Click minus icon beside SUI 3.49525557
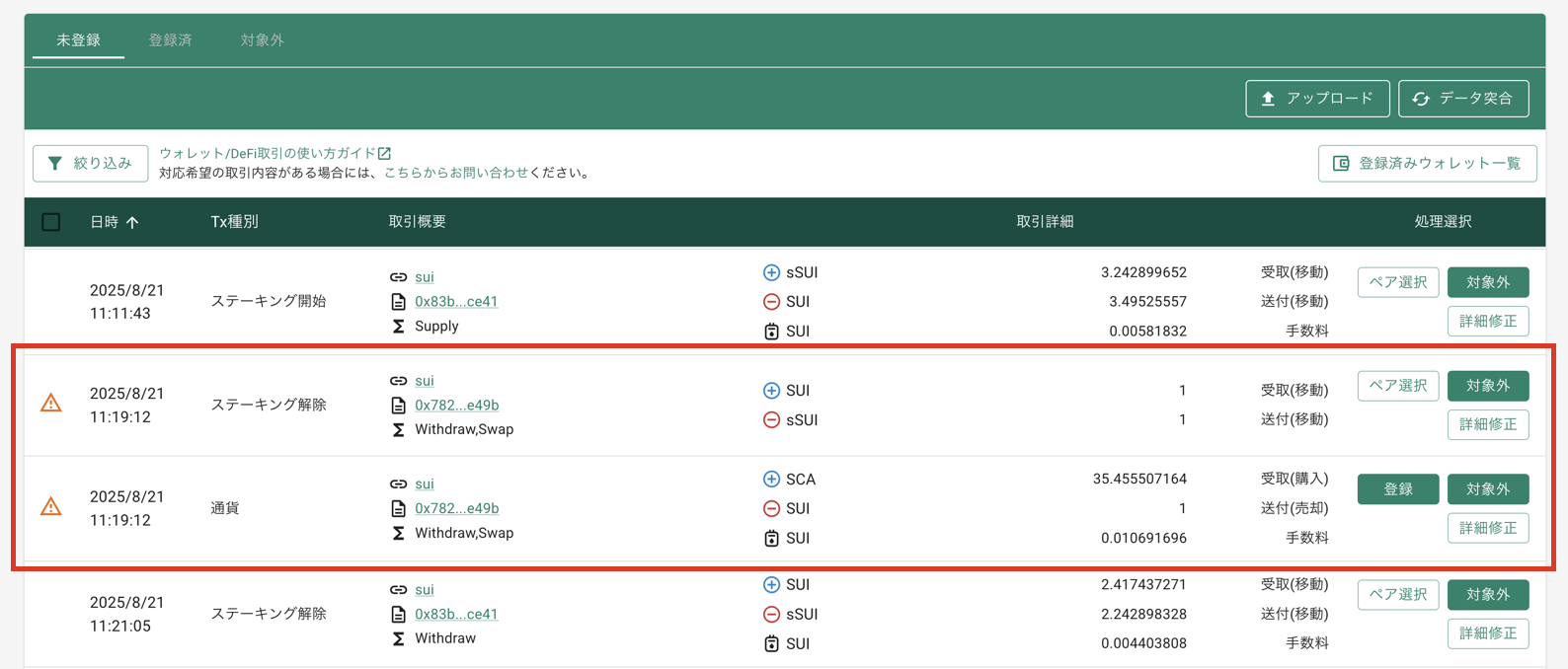The height and width of the screenshot is (669, 1568). [771, 302]
